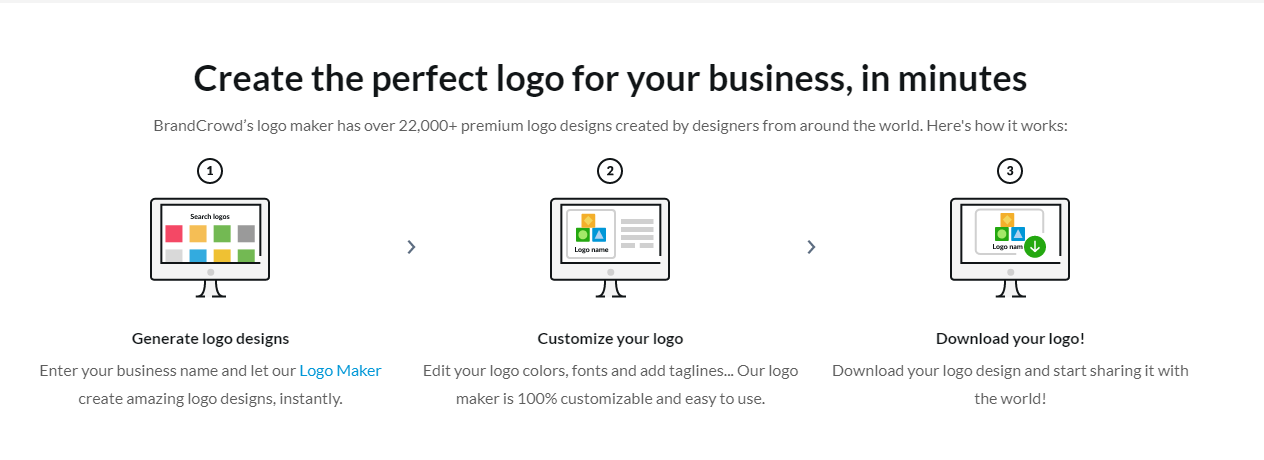Click the Download your logo! heading
Image resolution: width=1264 pixels, height=460 pixels.
coord(1010,338)
